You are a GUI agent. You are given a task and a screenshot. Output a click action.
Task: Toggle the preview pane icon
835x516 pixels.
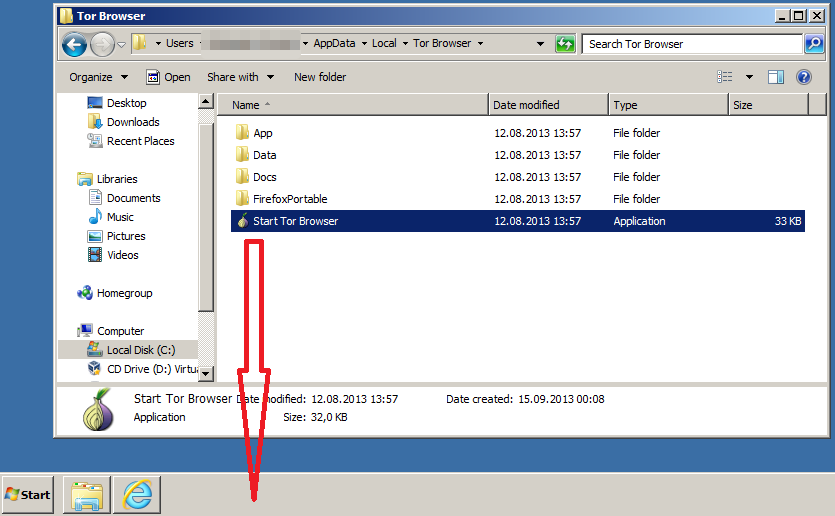(775, 77)
